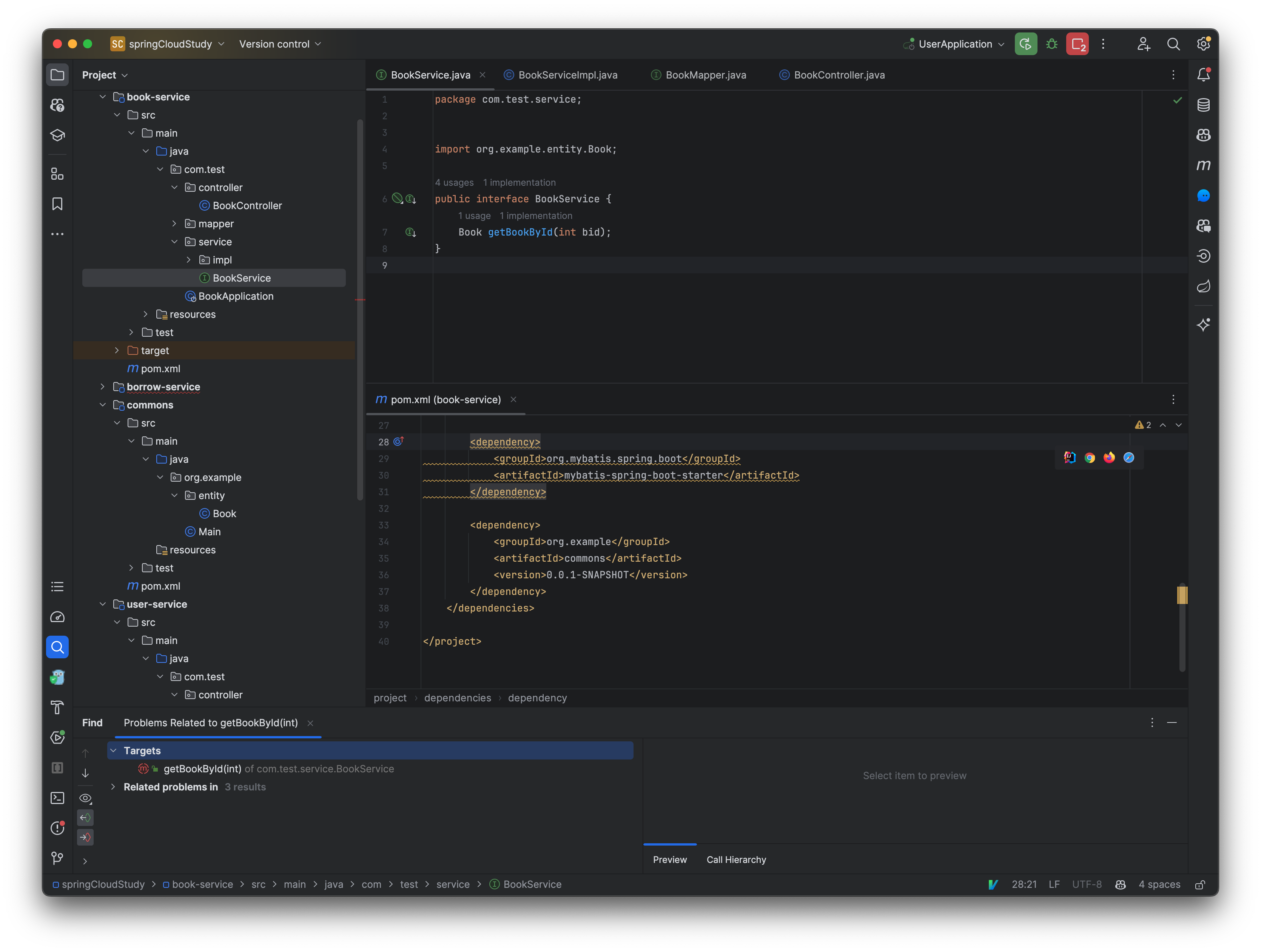The width and height of the screenshot is (1261, 952).
Task: Click the service breadcrumb in status bar
Action: (x=453, y=884)
